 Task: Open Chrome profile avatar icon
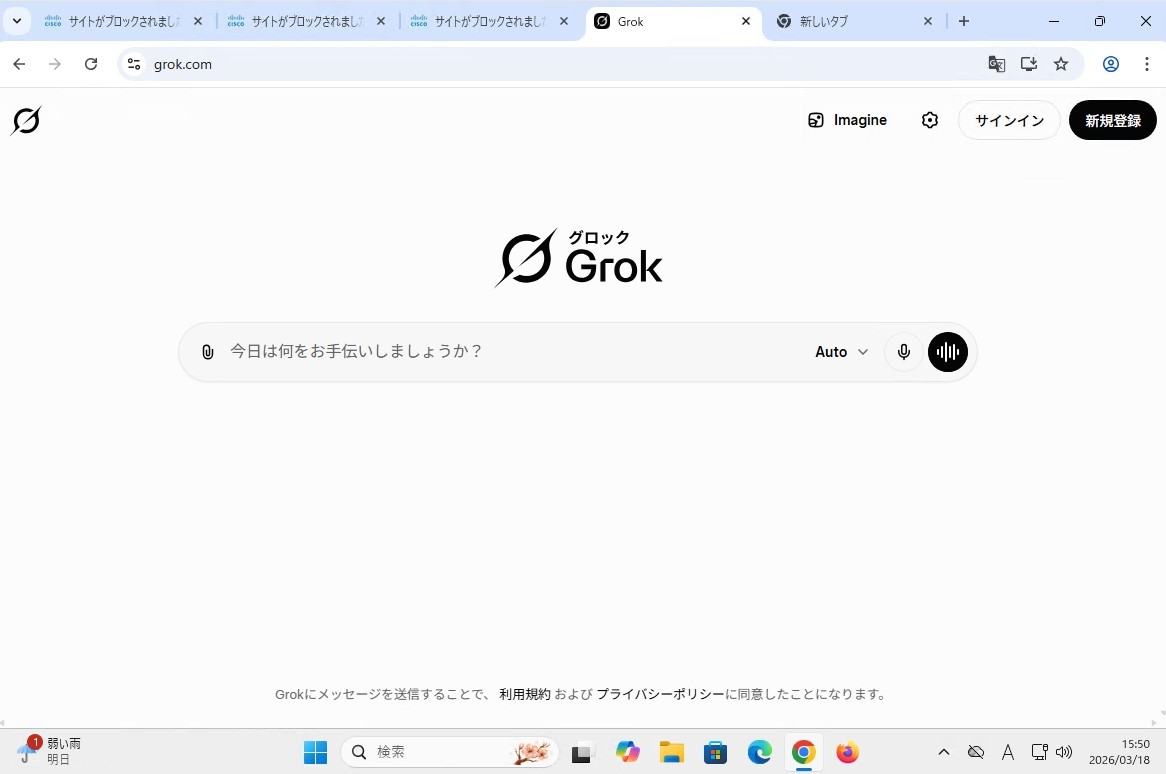[x=1110, y=64]
